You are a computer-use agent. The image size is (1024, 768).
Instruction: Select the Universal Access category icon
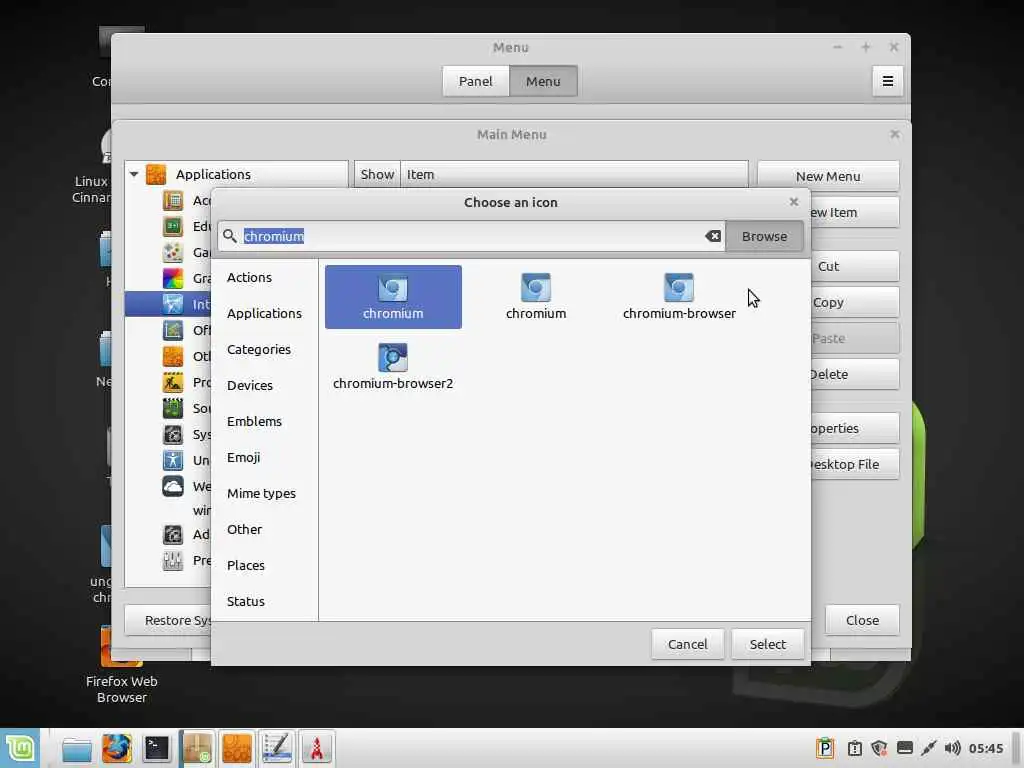tap(173, 460)
